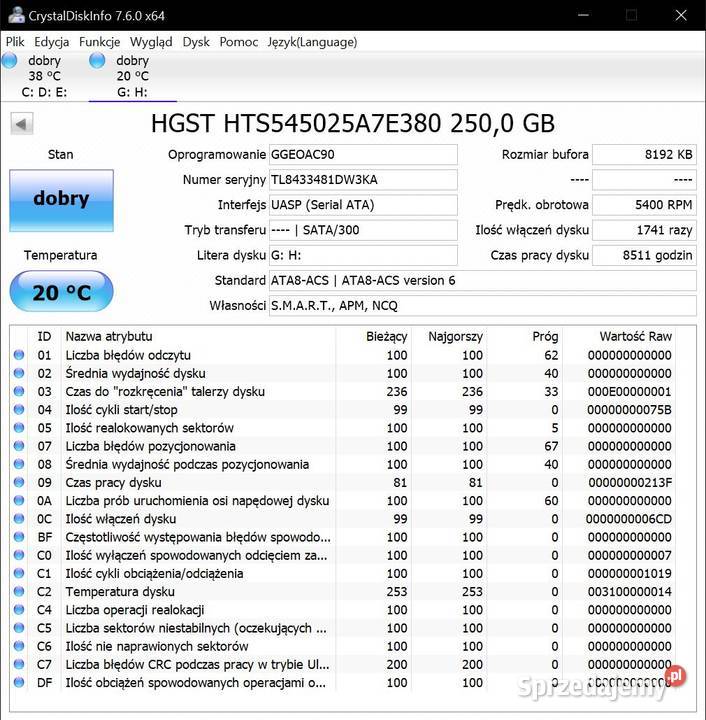Click status dot for 0C Ilość włączeń dysku
This screenshot has width=706, height=720.
(x=19, y=519)
